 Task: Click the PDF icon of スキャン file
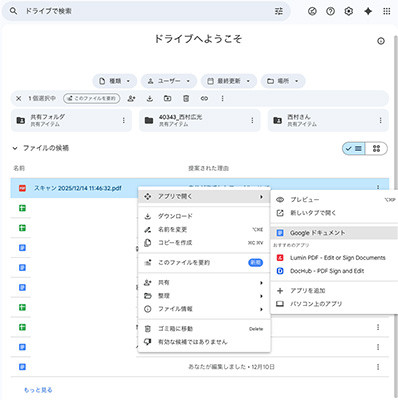point(22,188)
